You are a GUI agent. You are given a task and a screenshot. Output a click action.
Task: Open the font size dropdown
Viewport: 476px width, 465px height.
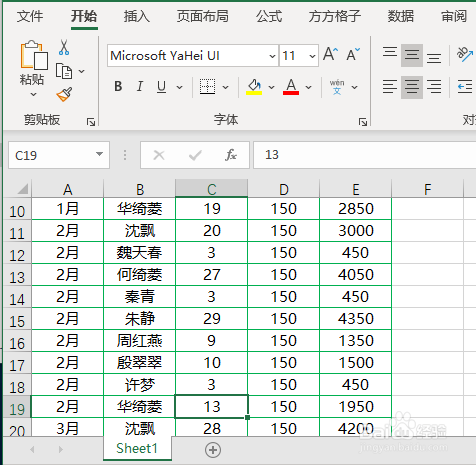pyautogui.click(x=312, y=56)
